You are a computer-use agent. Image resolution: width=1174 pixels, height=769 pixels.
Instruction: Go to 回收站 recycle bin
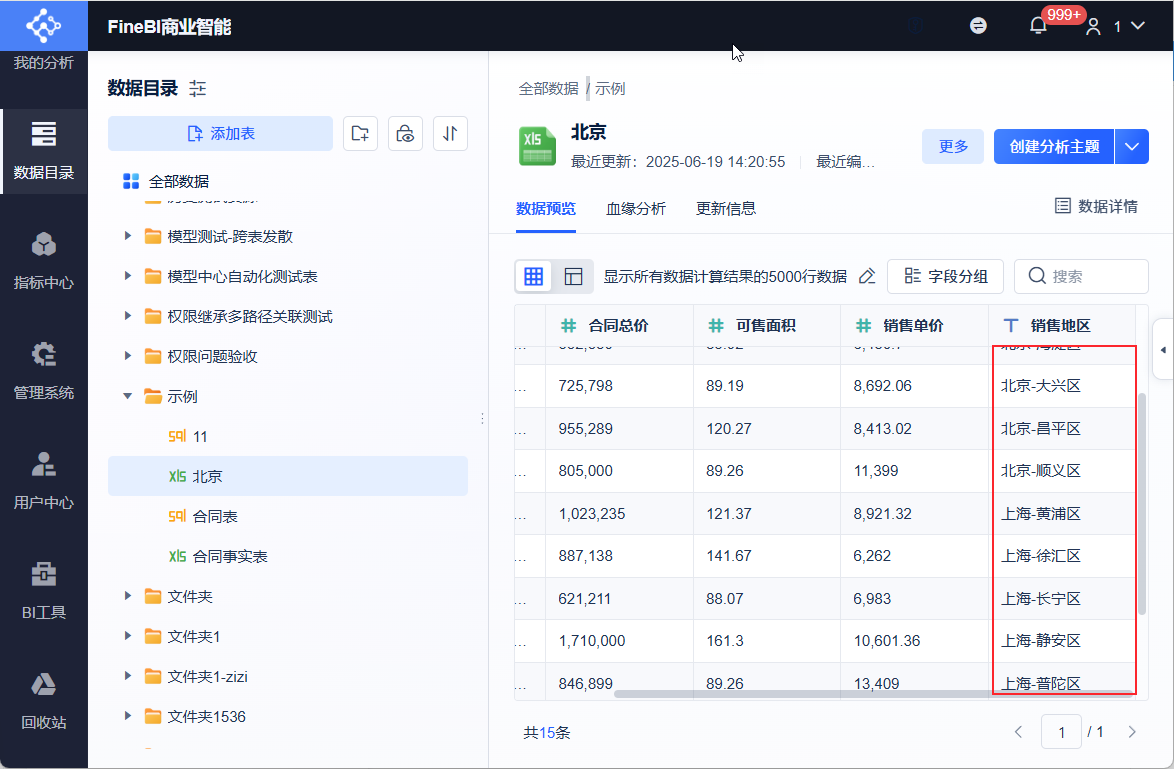tap(44, 700)
